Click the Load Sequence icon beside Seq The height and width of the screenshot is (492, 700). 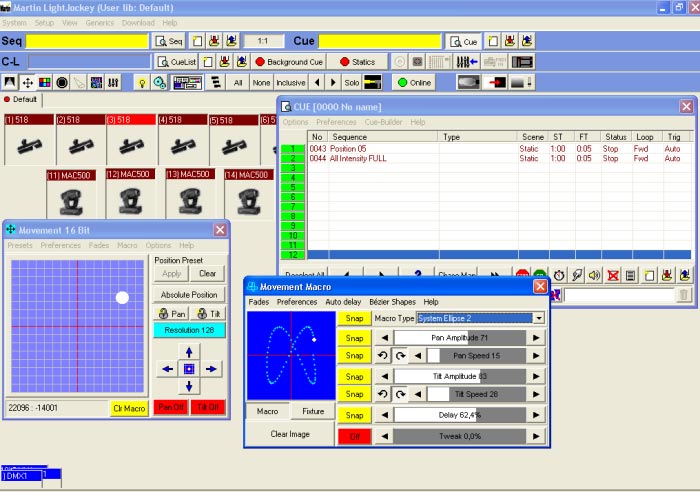pyautogui.click(x=231, y=41)
